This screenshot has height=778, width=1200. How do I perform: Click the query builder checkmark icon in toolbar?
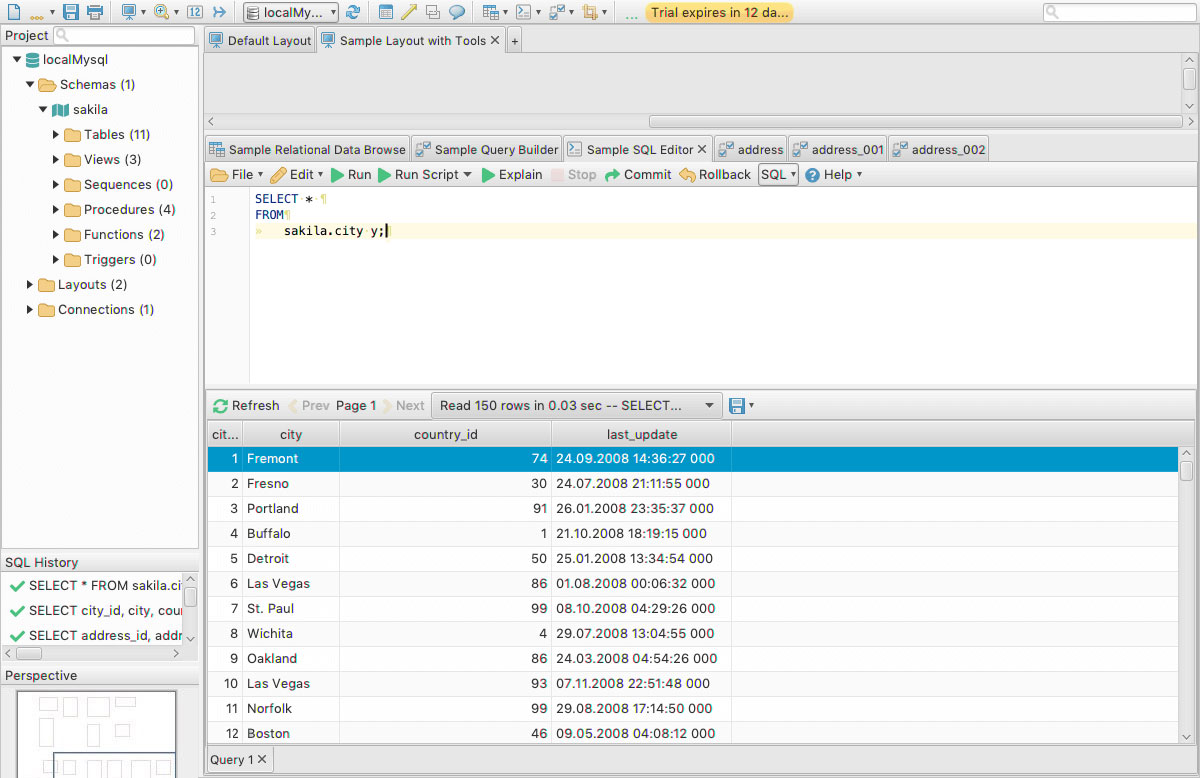coord(557,12)
